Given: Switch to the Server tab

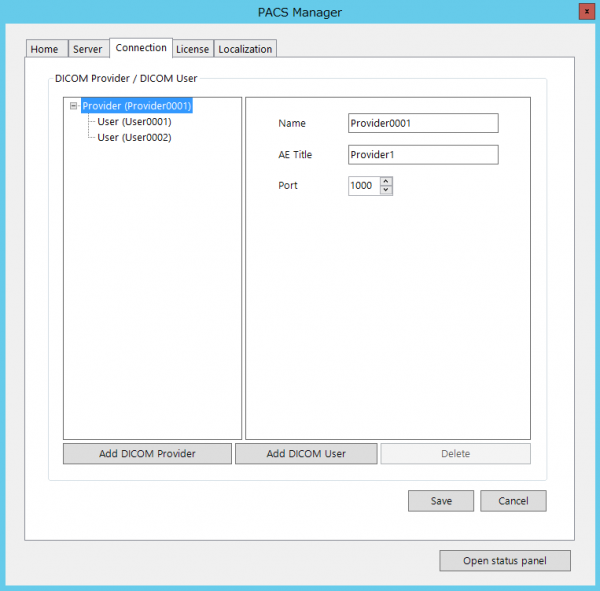Looking at the screenshot, I should tap(87, 49).
